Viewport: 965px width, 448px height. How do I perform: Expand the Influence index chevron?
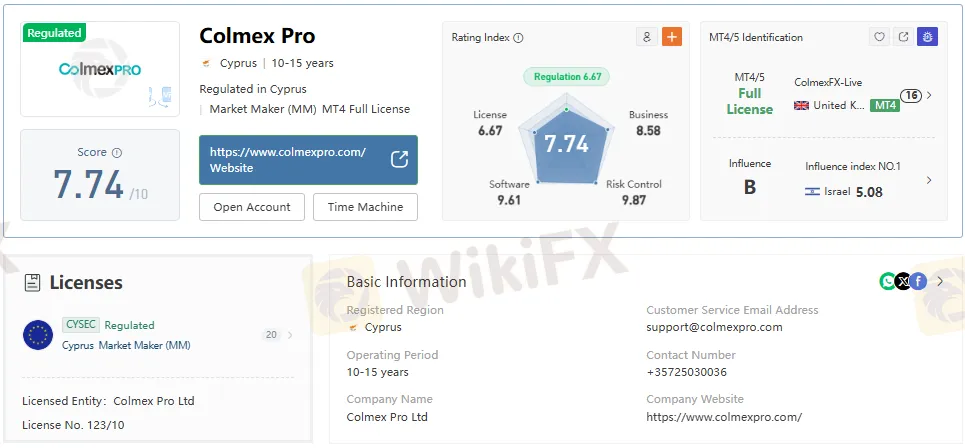coord(929,180)
